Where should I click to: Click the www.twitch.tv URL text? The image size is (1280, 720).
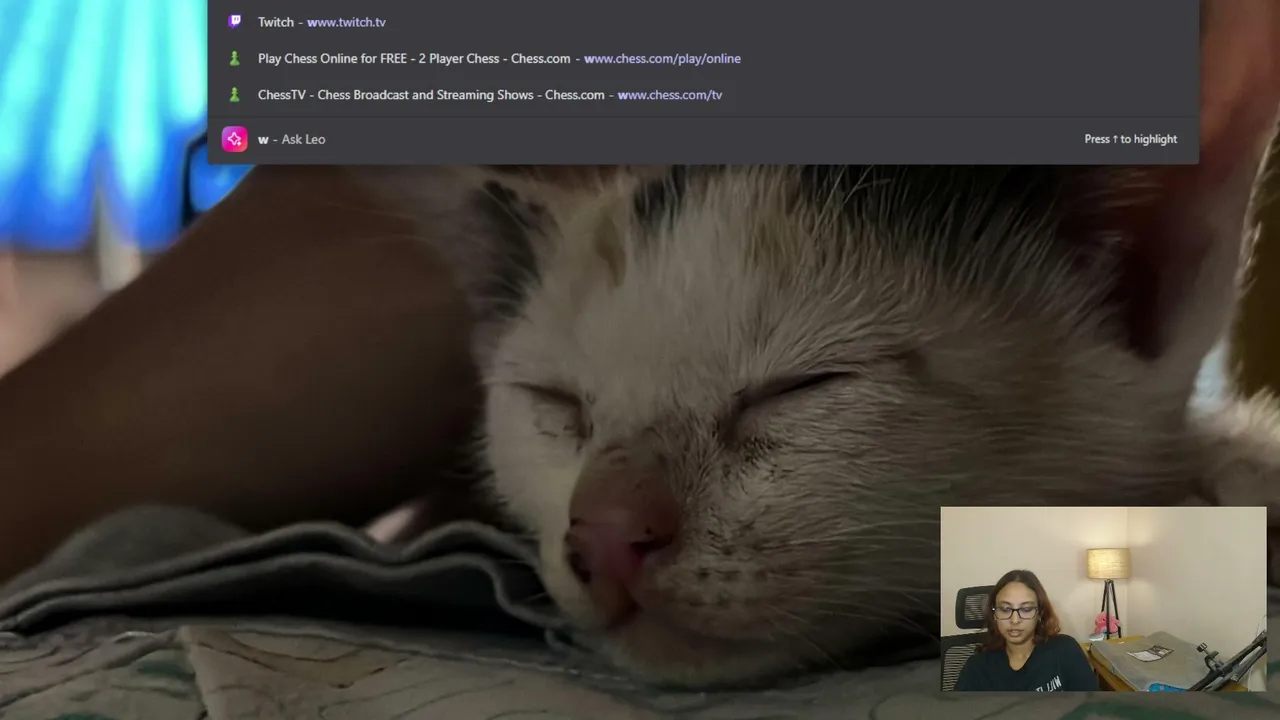tap(346, 22)
